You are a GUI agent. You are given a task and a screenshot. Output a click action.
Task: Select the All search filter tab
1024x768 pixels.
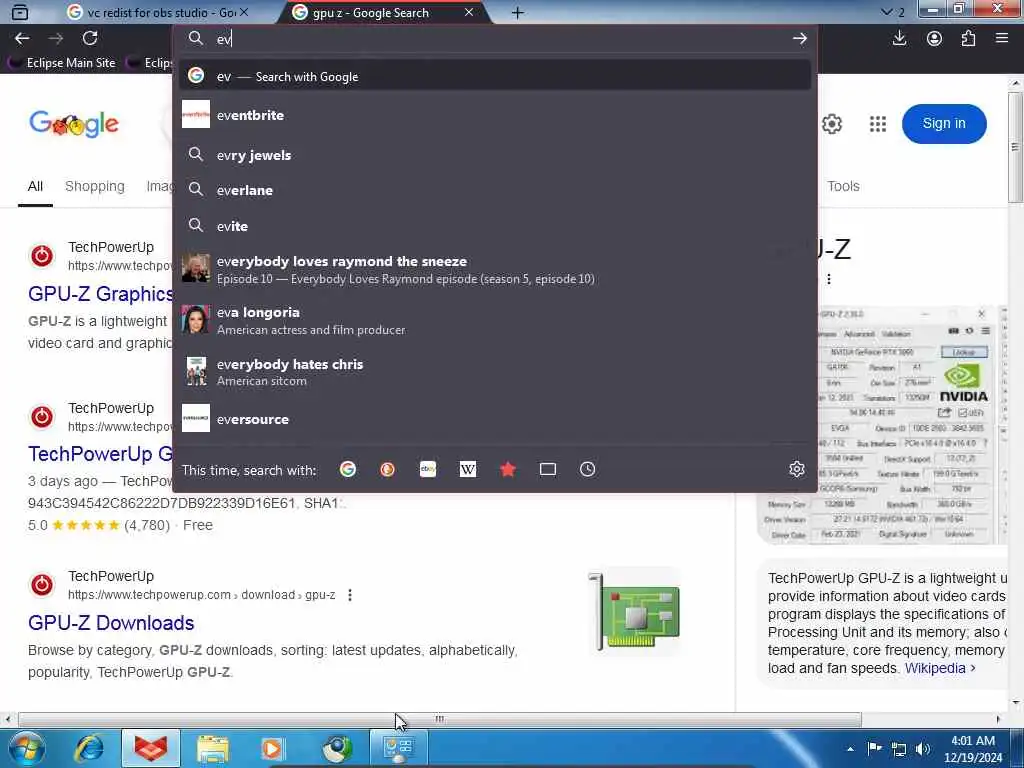35,187
